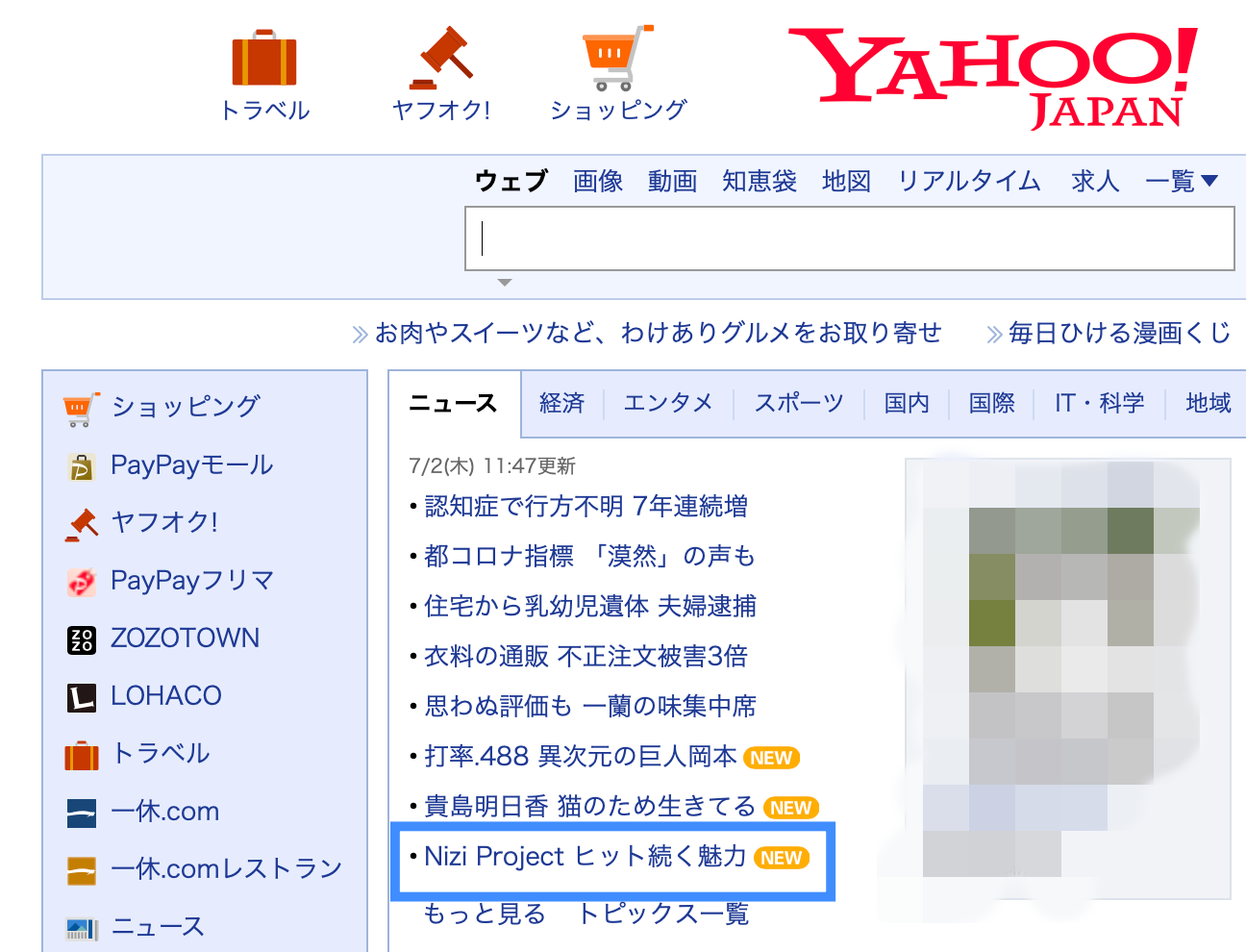Click sidebar トラベル suitcase icon
The width and height of the screenshot is (1246, 952).
coord(82,755)
